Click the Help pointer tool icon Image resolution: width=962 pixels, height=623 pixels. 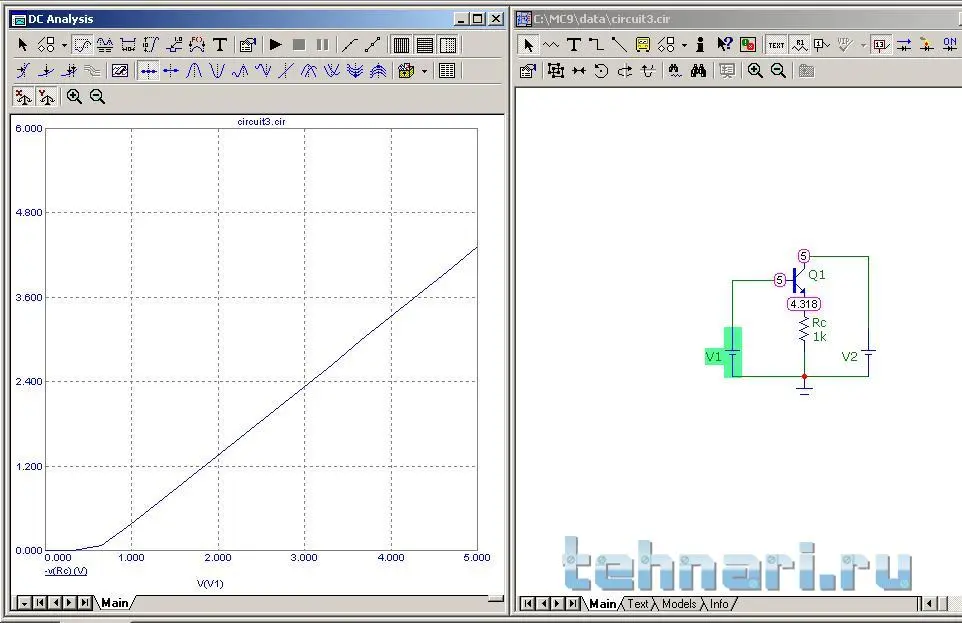(x=724, y=45)
